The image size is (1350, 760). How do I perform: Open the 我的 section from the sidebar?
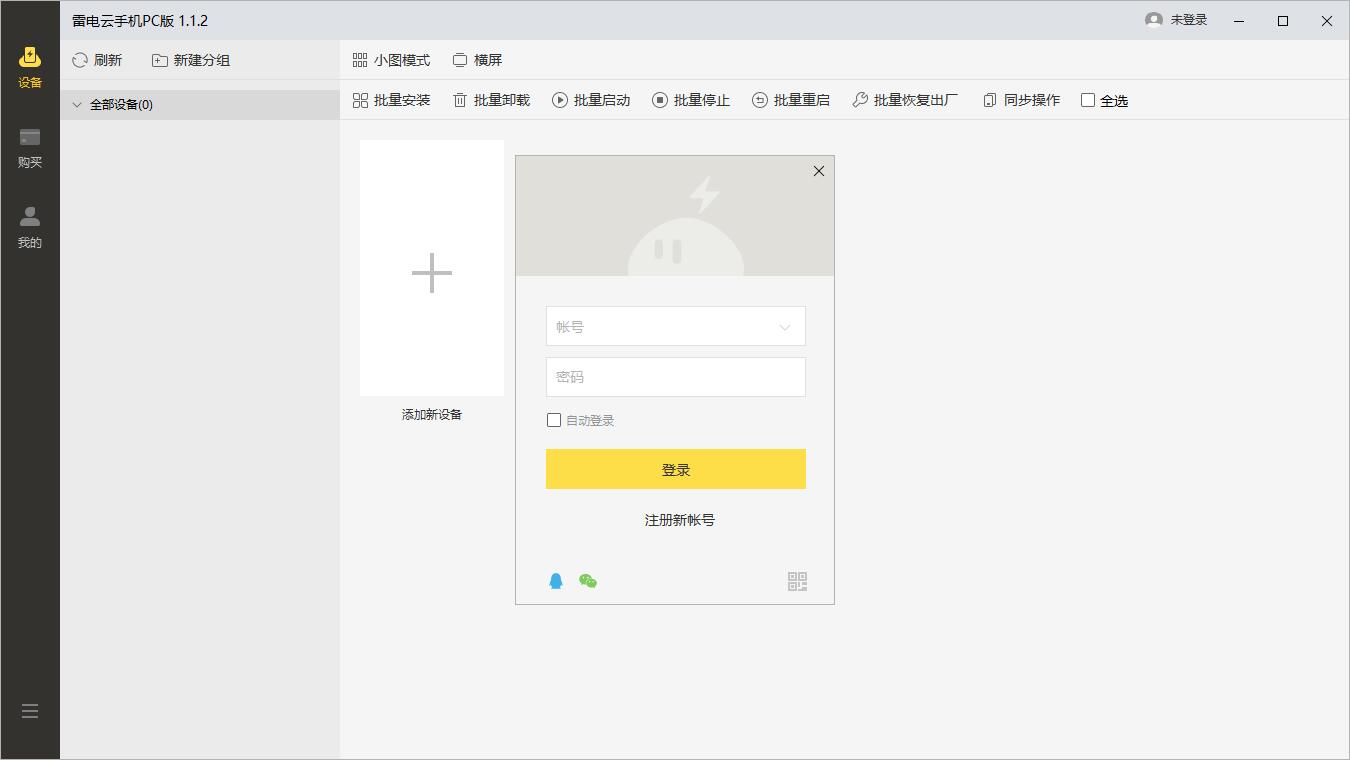point(29,228)
